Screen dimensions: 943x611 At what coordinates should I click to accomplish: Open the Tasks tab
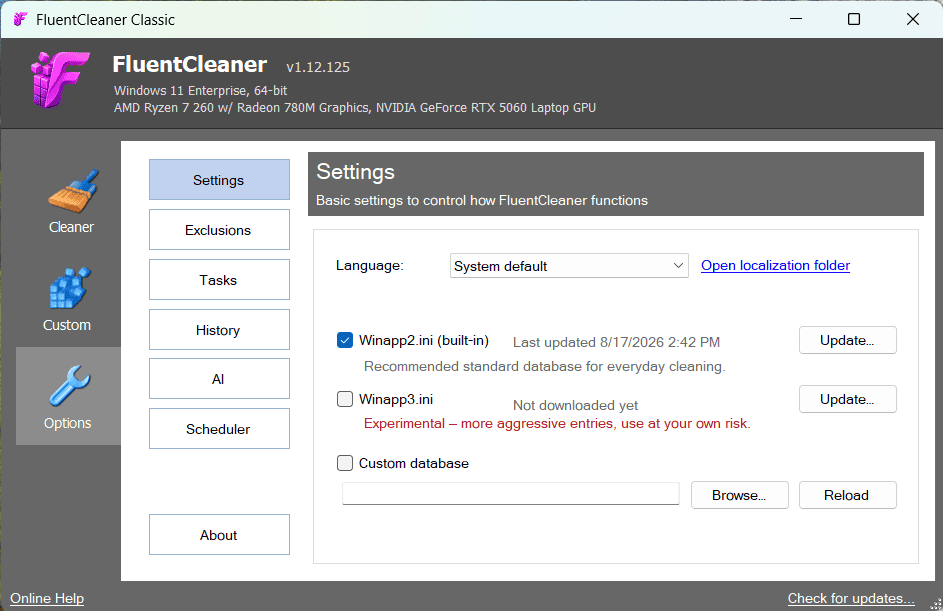[219, 280]
